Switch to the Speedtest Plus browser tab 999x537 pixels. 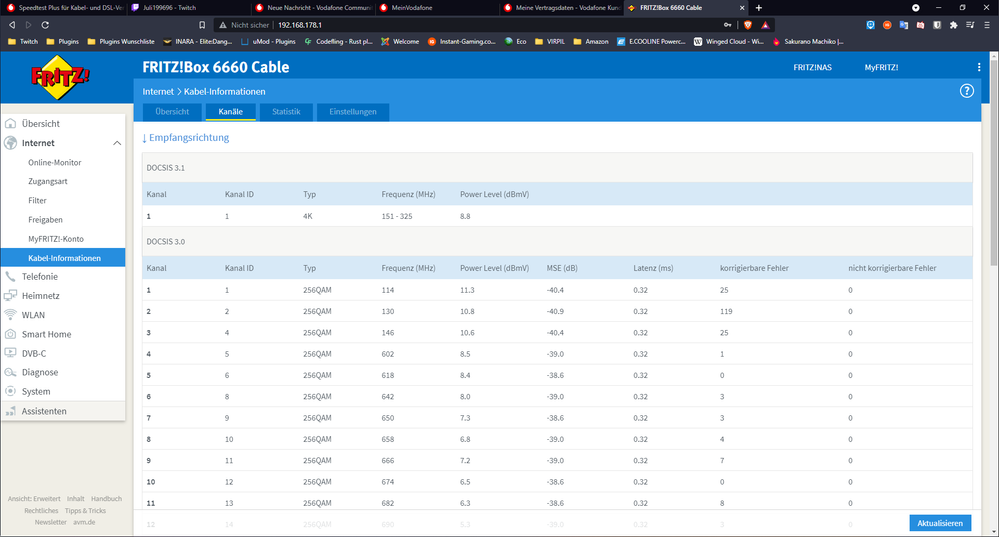tap(64, 8)
